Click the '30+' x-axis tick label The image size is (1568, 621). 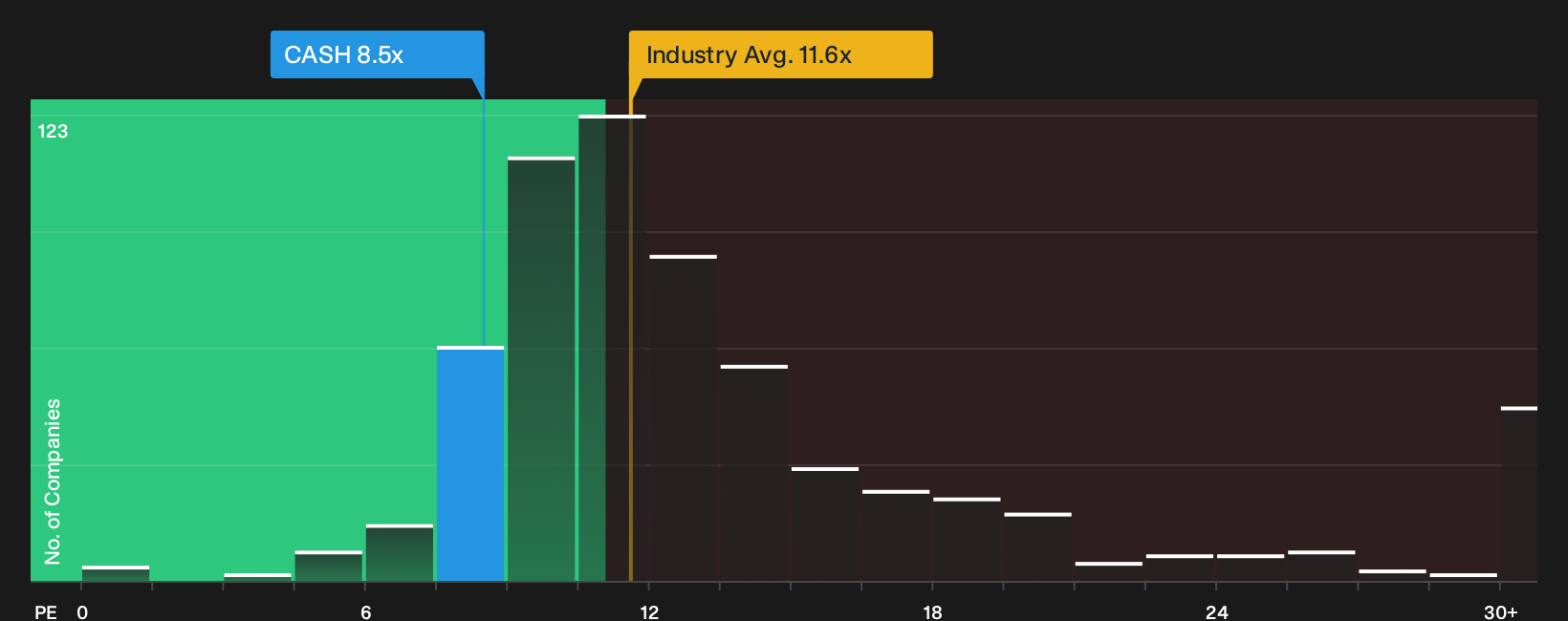tap(1500, 612)
